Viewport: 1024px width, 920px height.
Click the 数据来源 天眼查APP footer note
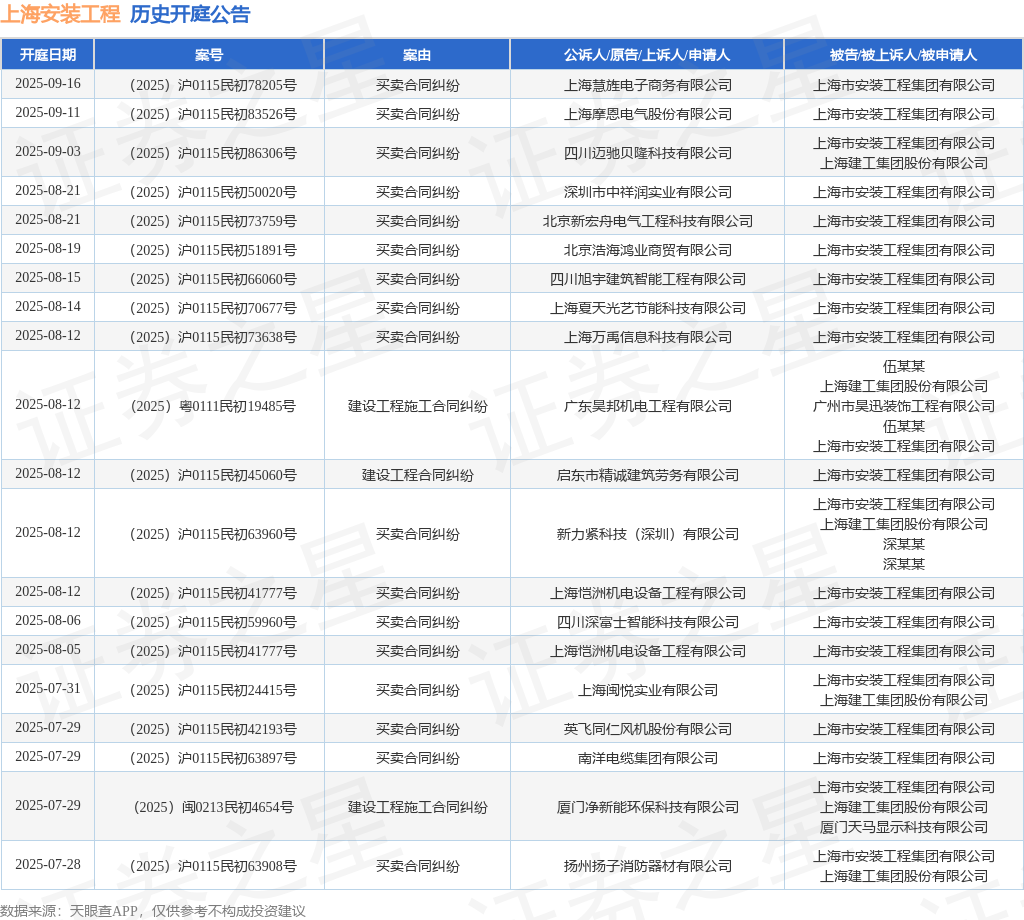153,911
